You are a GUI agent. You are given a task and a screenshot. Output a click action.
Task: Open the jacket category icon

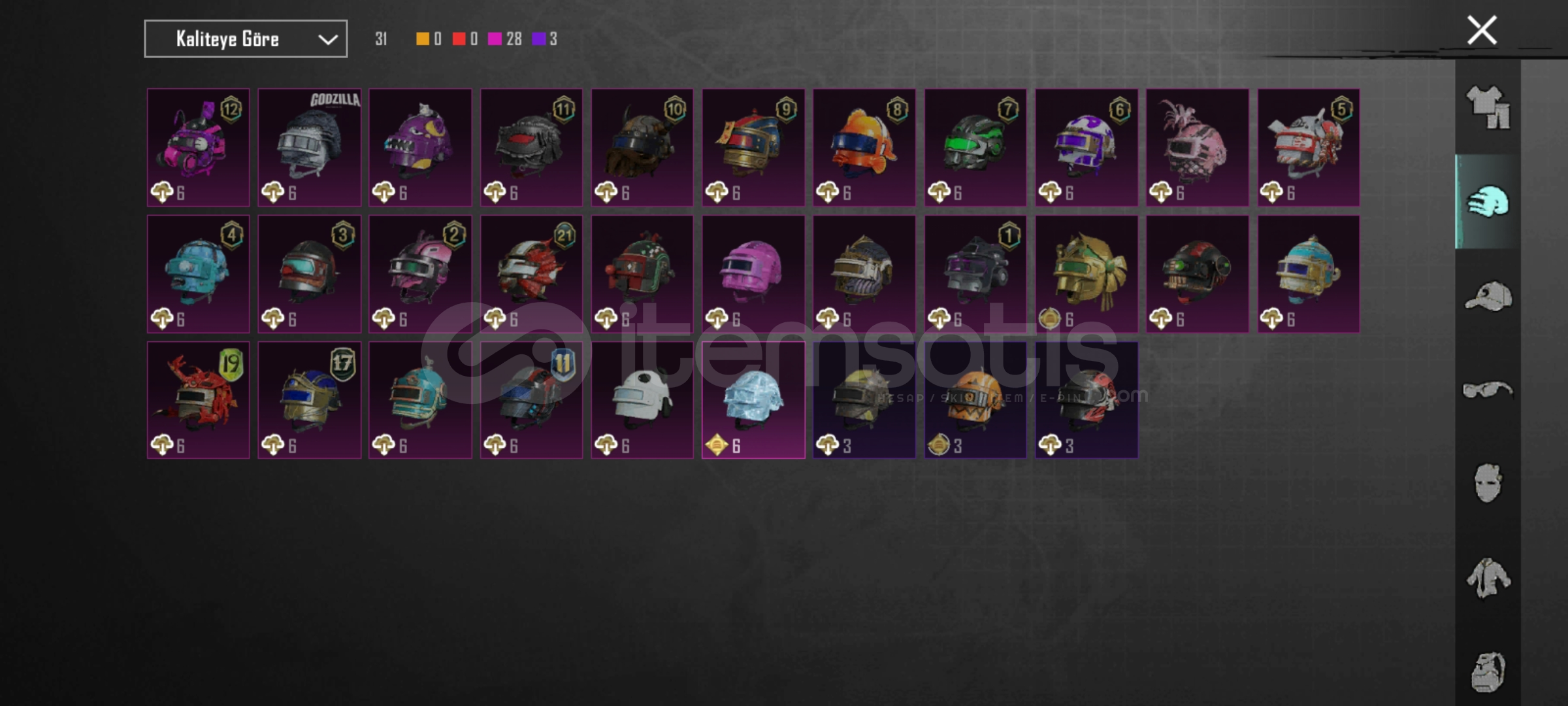(1488, 578)
